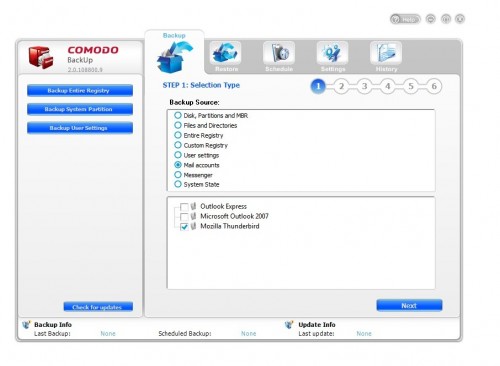Open the Restore section icon
Image resolution: width=500 pixels, height=366 pixels.
pyautogui.click(x=225, y=53)
